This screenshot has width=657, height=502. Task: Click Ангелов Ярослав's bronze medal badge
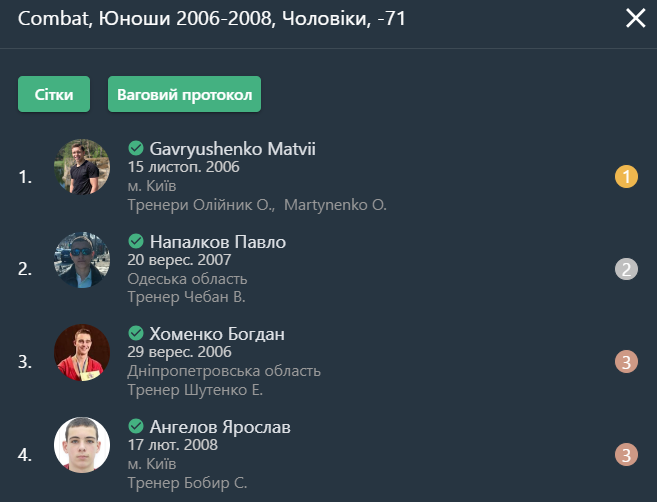[626, 455]
